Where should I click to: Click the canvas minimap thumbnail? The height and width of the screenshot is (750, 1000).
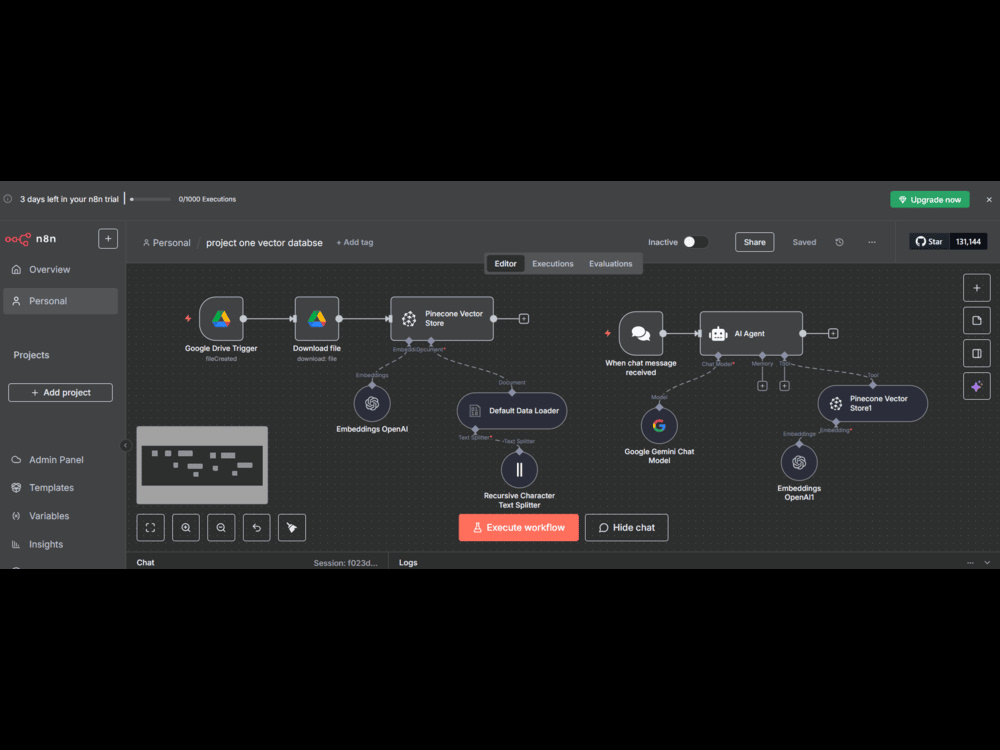(202, 465)
